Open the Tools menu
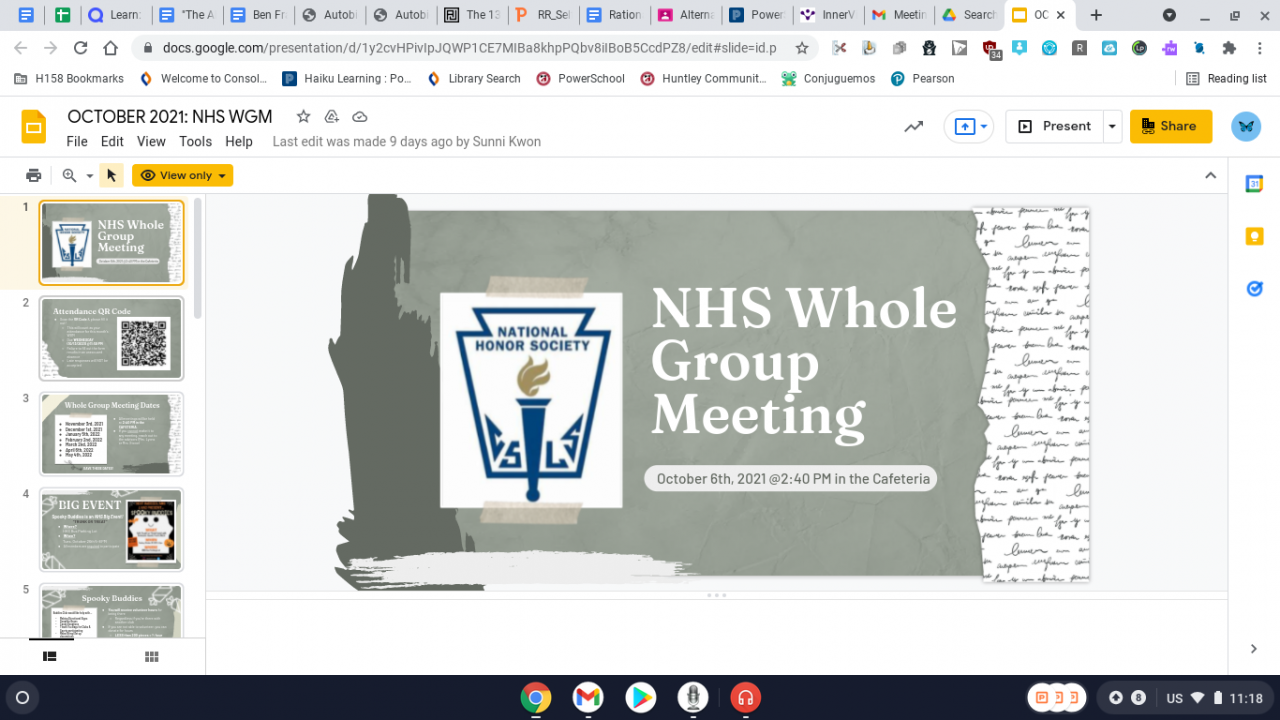This screenshot has width=1280, height=720. [196, 142]
